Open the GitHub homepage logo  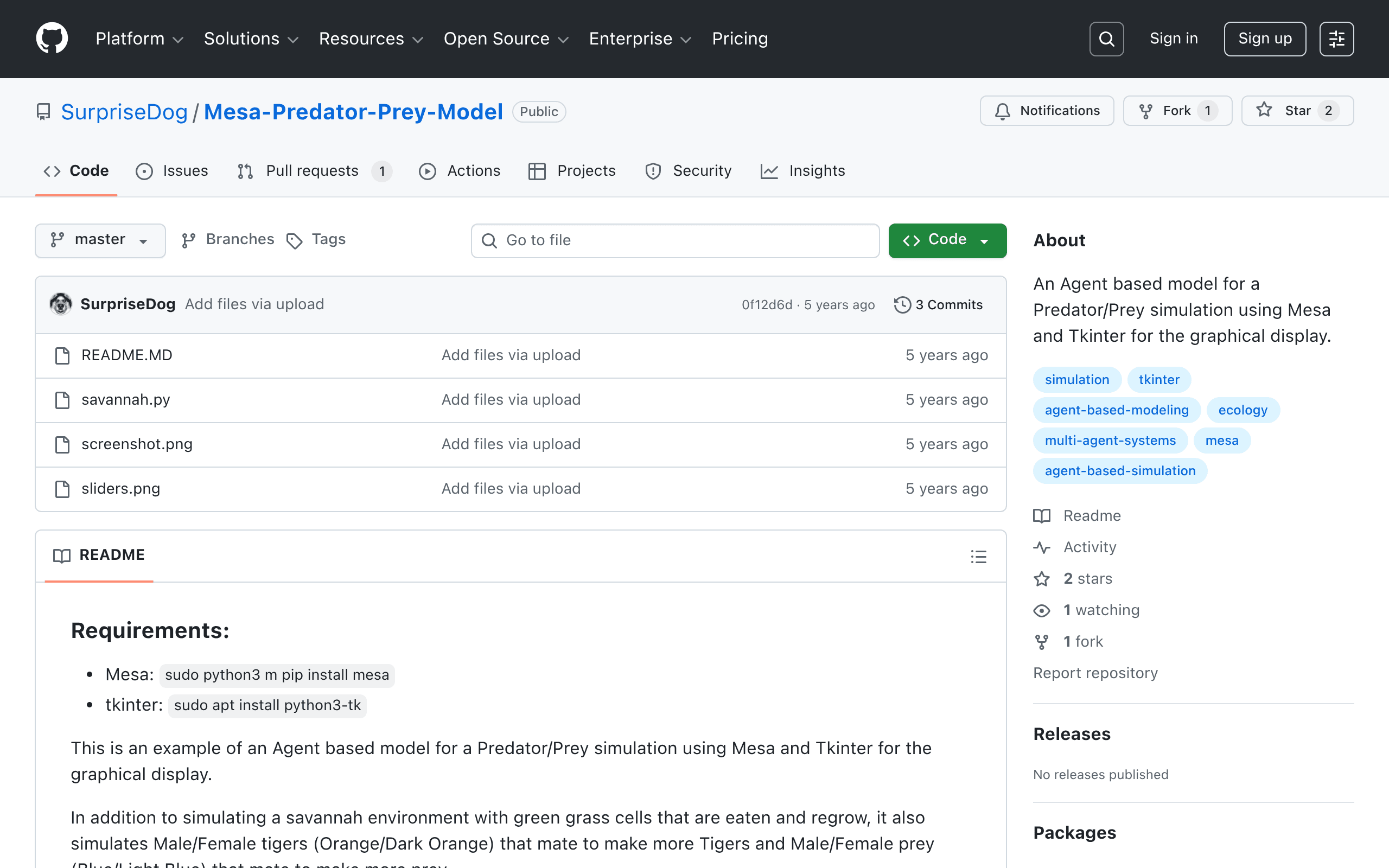[52, 39]
